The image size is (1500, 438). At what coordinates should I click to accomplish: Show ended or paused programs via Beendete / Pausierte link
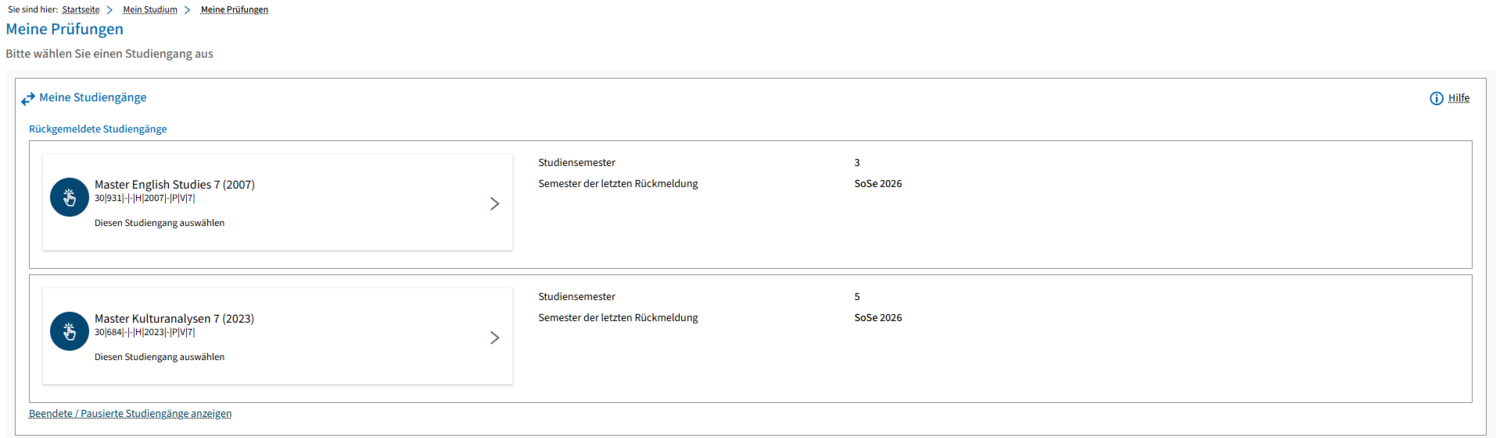click(130, 413)
